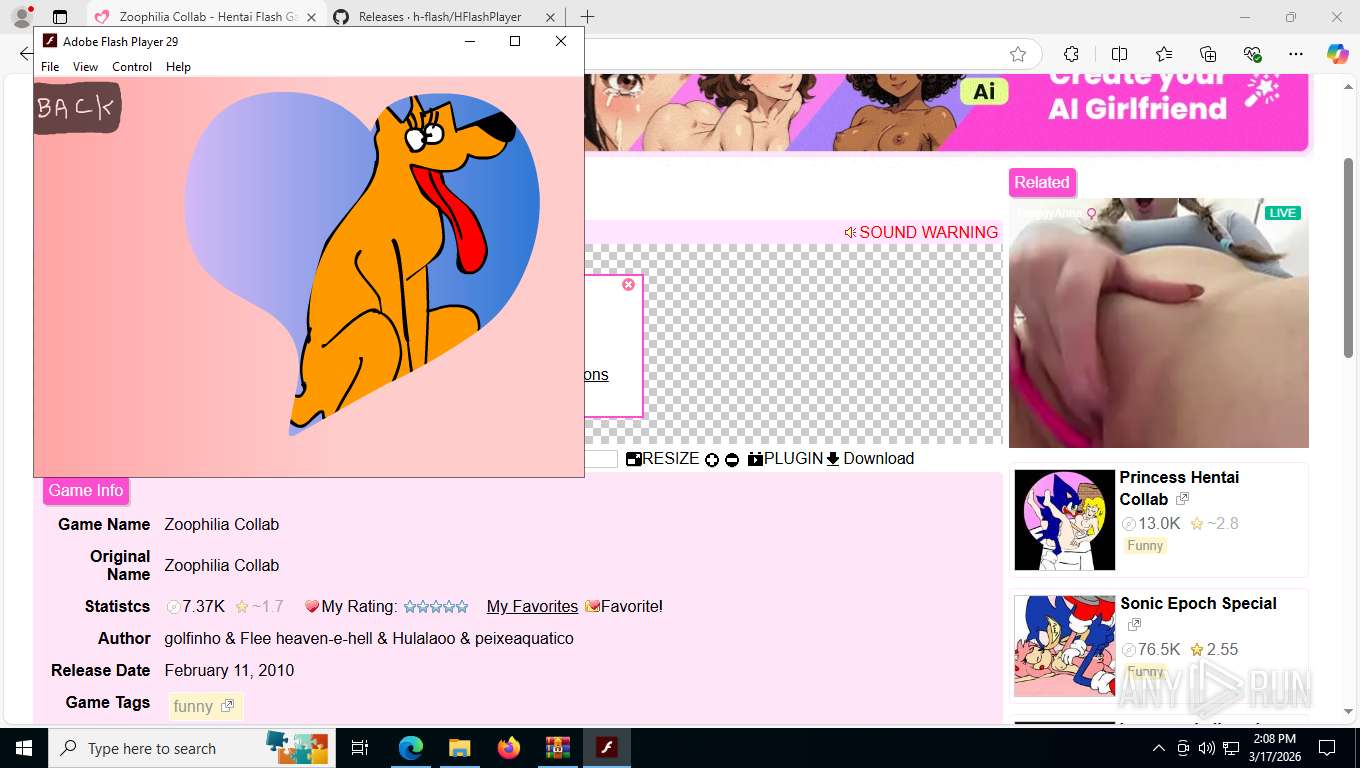Open Copilot in Edge
The width and height of the screenshot is (1360, 768).
[x=1338, y=54]
